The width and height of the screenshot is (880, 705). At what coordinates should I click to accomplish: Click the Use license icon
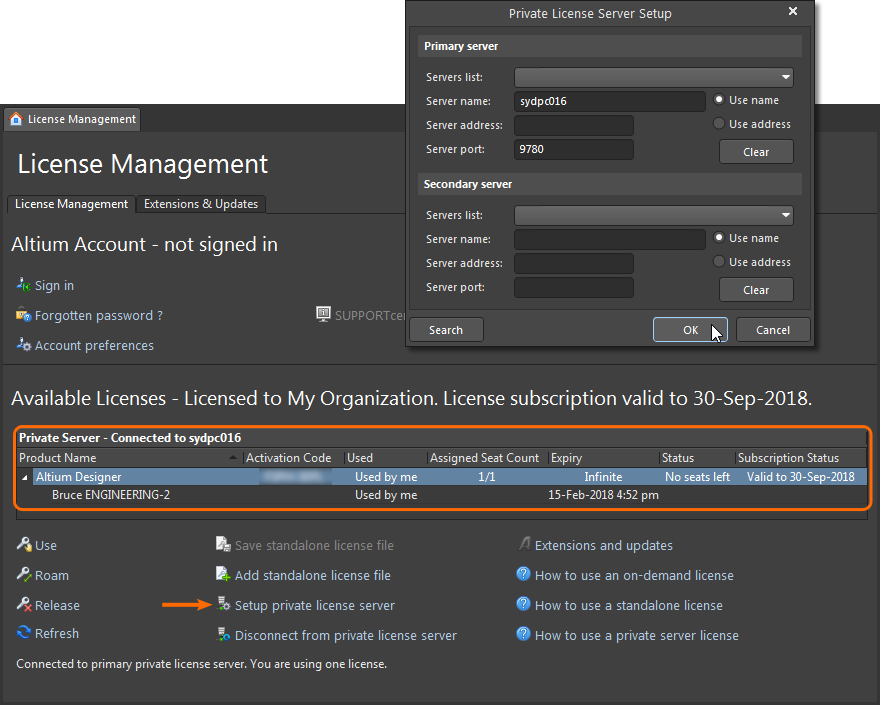click(x=24, y=545)
